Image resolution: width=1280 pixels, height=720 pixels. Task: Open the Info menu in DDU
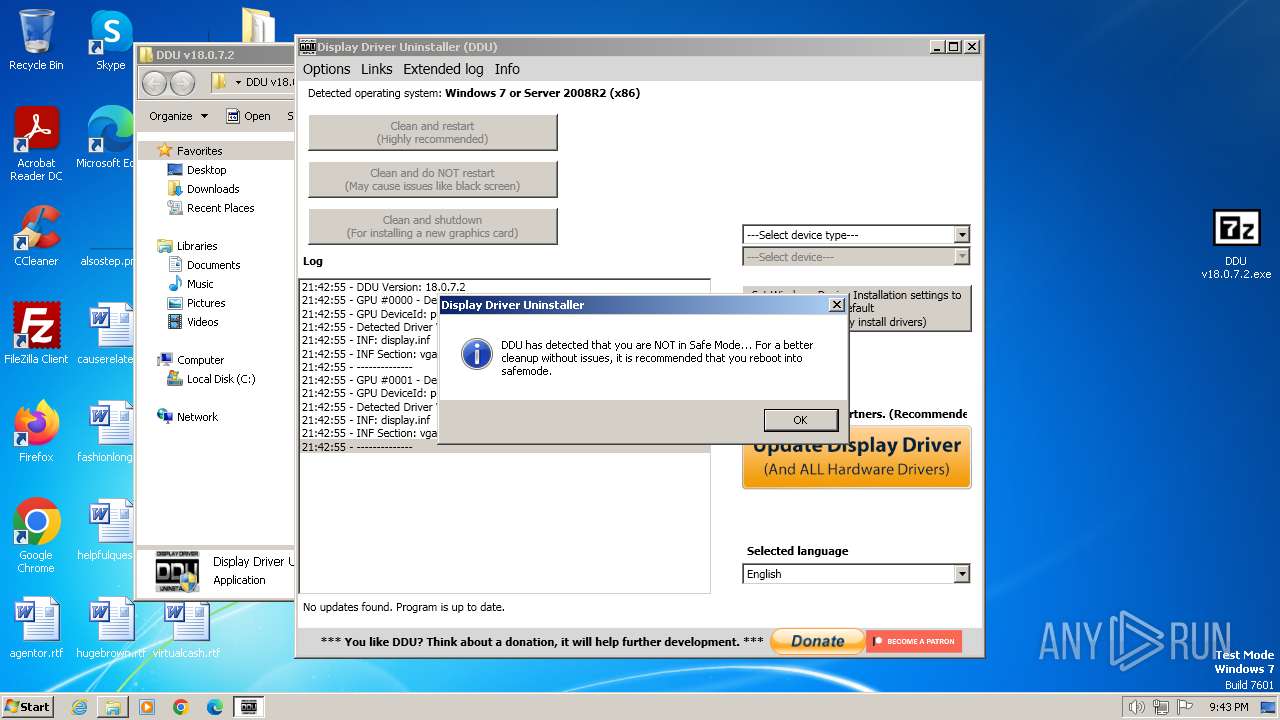(x=507, y=69)
